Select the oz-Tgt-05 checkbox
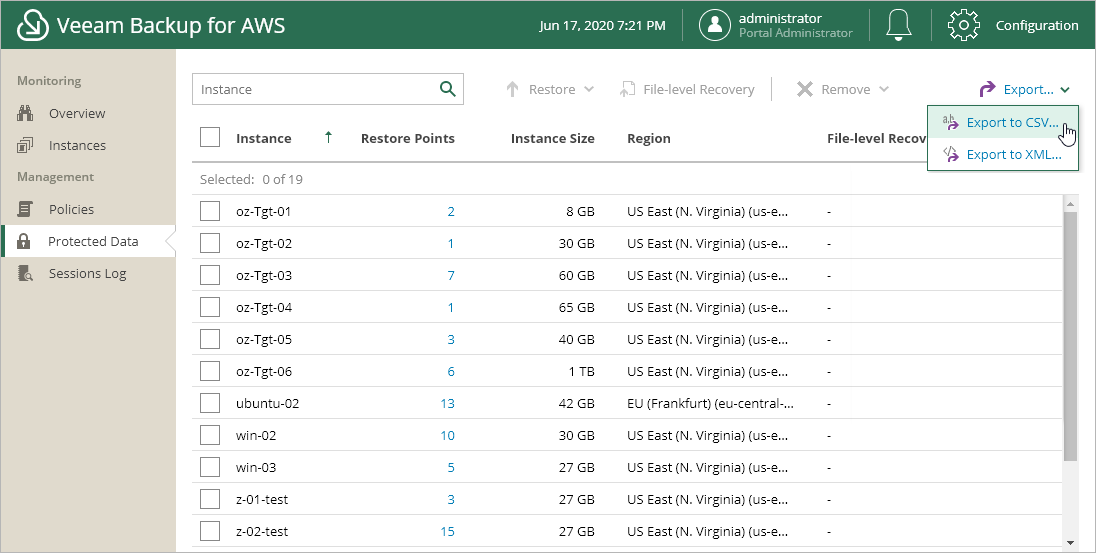 click(210, 339)
